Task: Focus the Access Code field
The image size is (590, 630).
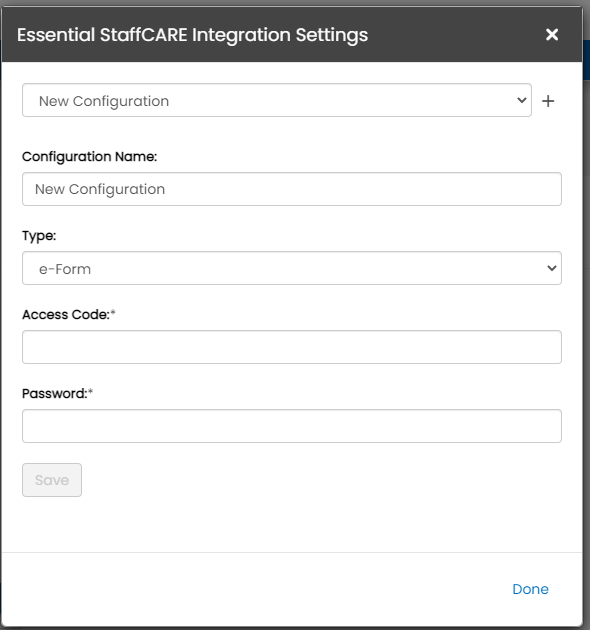Action: [x=292, y=347]
